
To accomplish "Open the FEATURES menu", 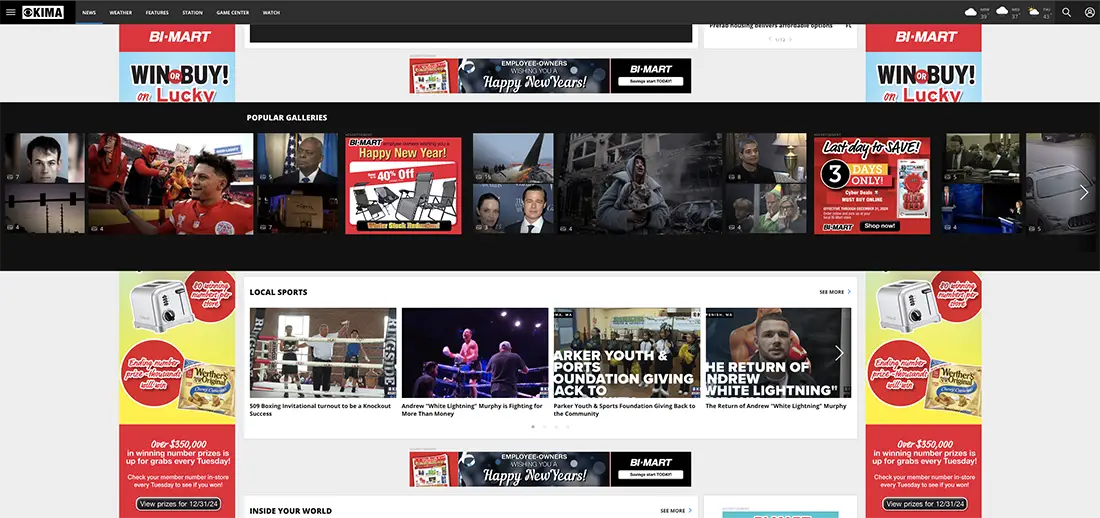I will point(157,13).
